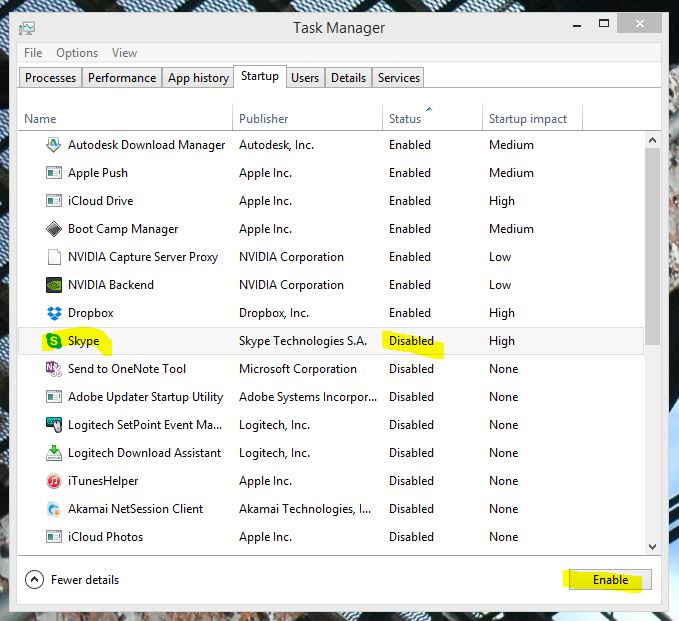Click the Send to OneNote Tool icon
The height and width of the screenshot is (621, 679).
tap(54, 369)
